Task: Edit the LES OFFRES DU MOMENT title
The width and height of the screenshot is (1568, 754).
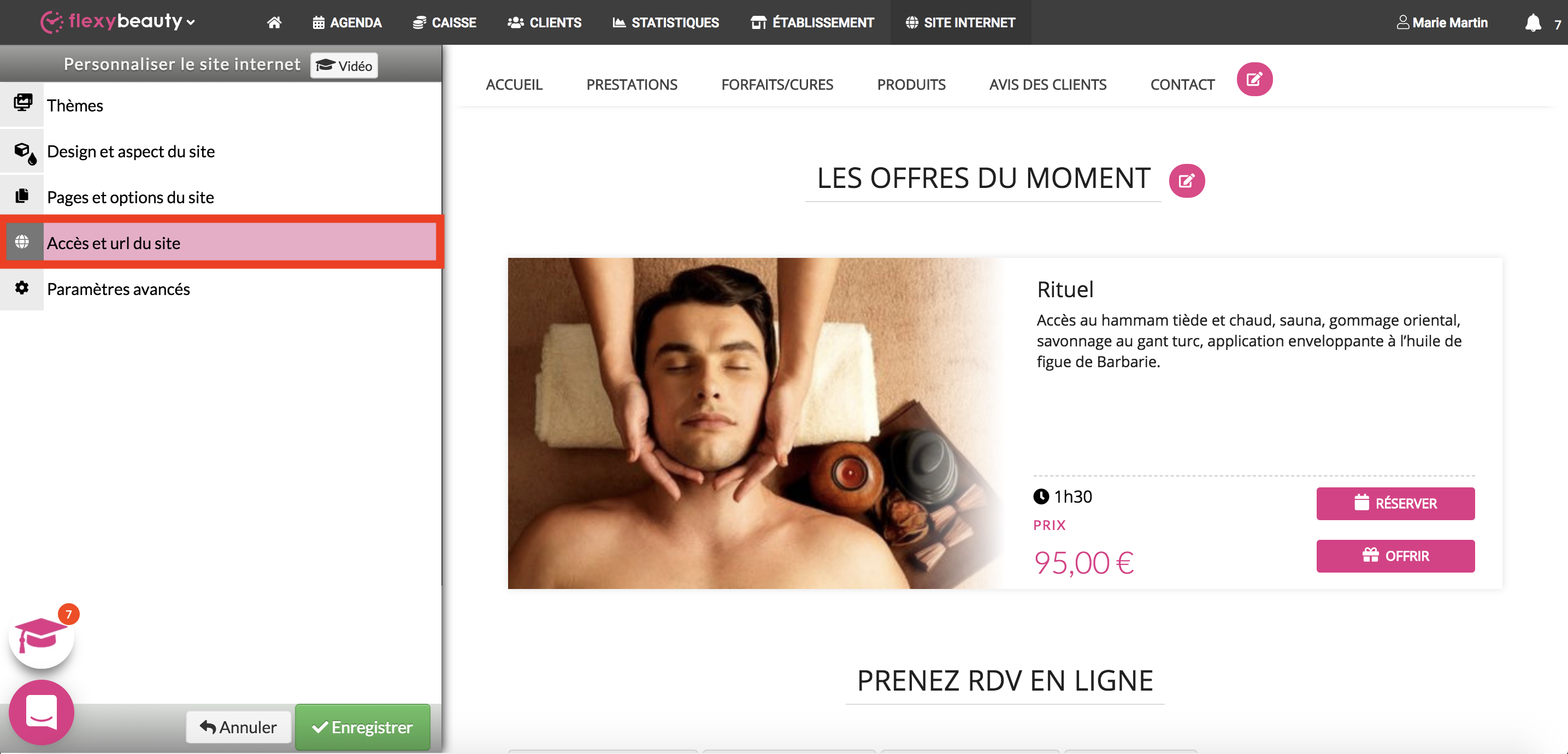Action: [x=1186, y=181]
